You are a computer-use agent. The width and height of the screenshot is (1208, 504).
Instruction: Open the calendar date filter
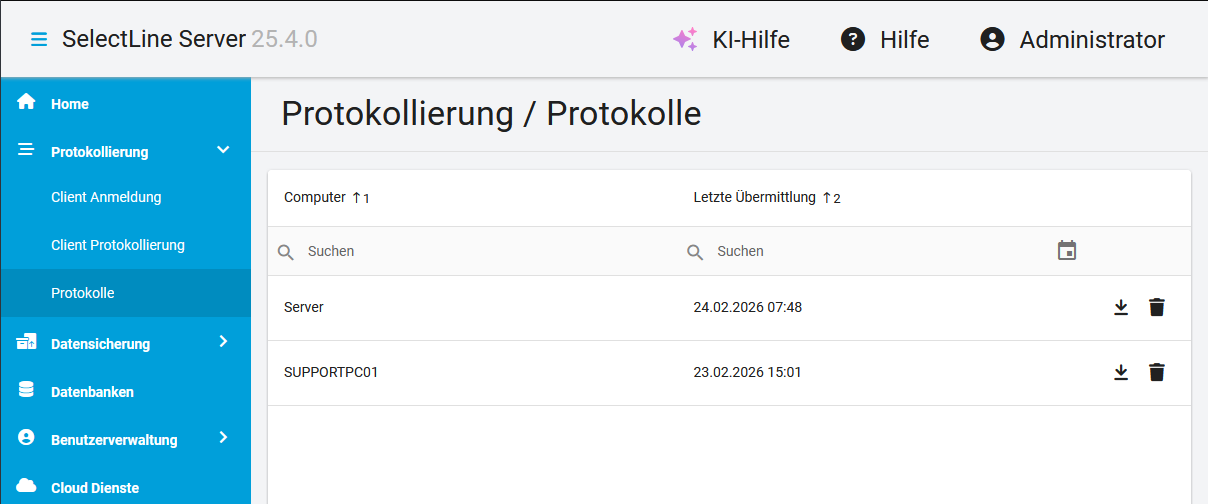click(1067, 251)
